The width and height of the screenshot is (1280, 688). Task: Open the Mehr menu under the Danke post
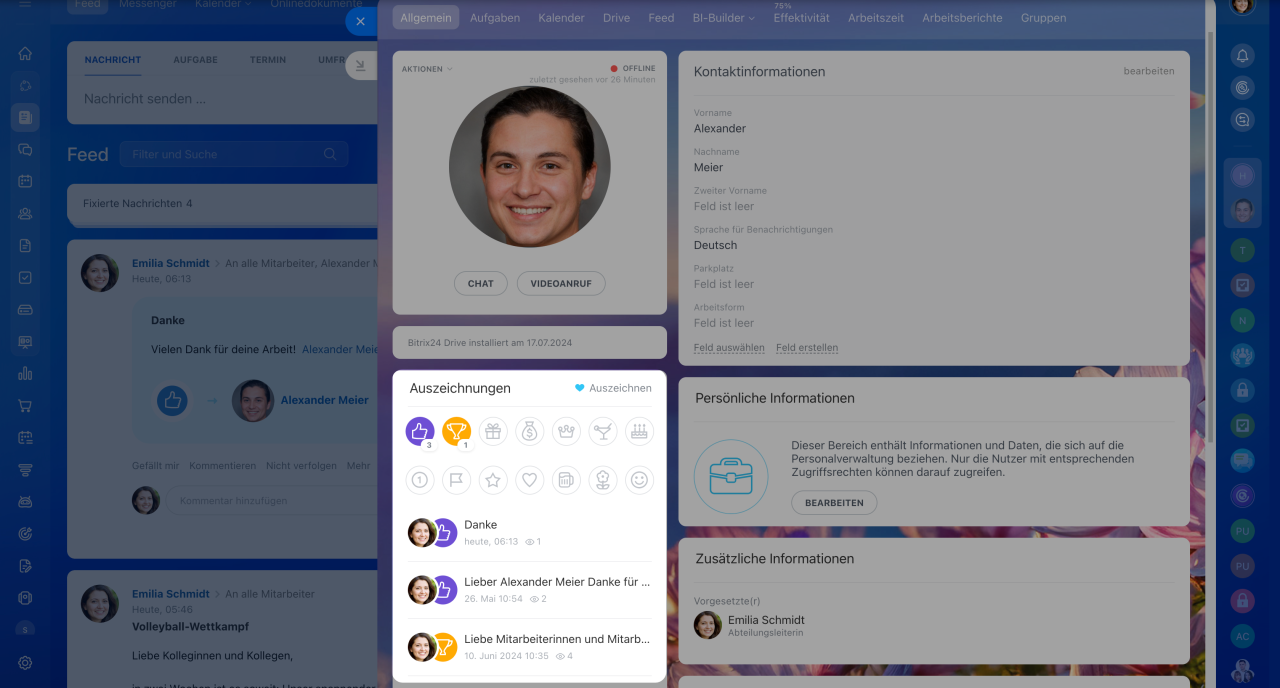(x=359, y=466)
